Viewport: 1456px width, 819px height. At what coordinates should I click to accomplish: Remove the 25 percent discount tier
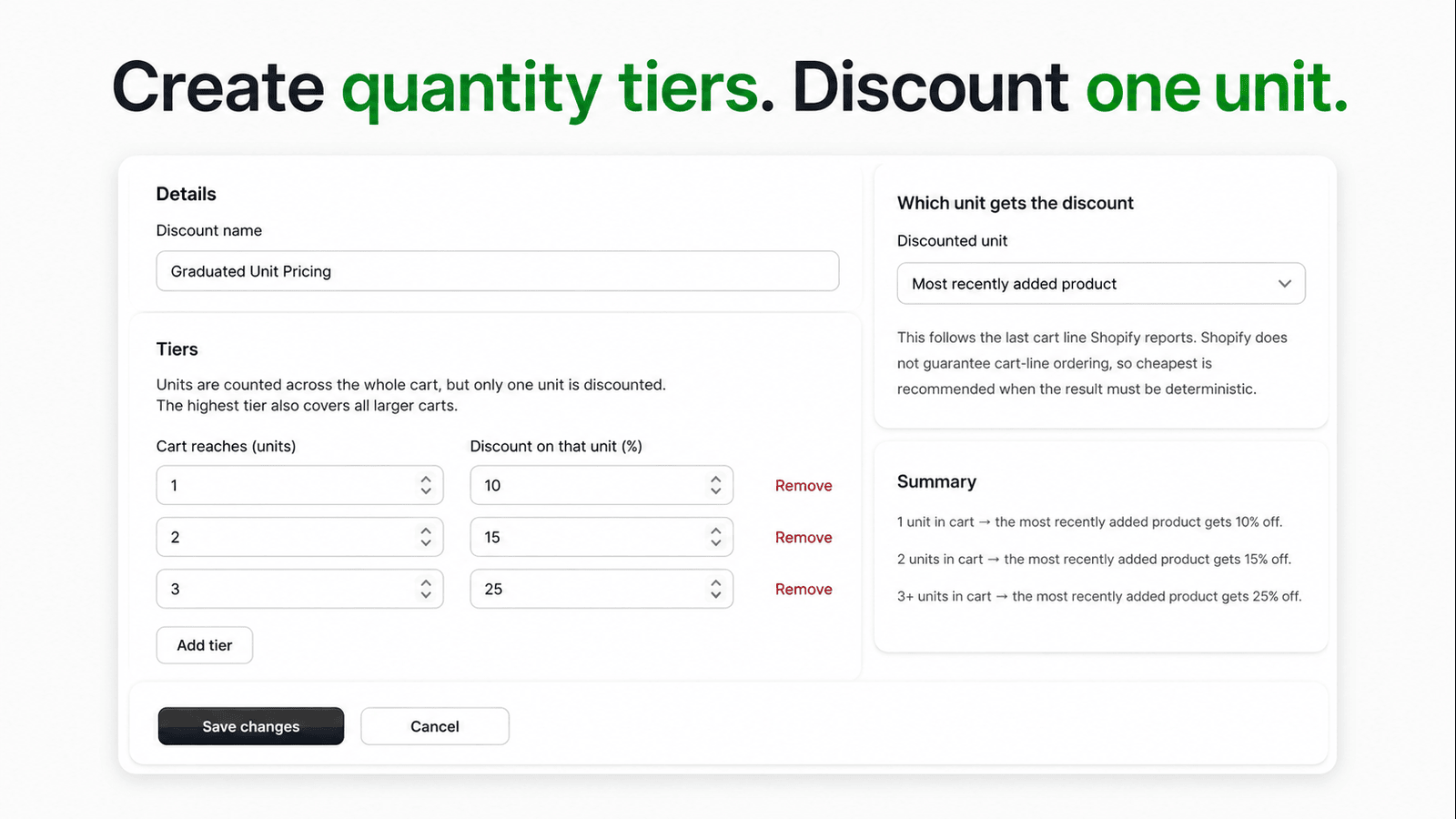804,590
